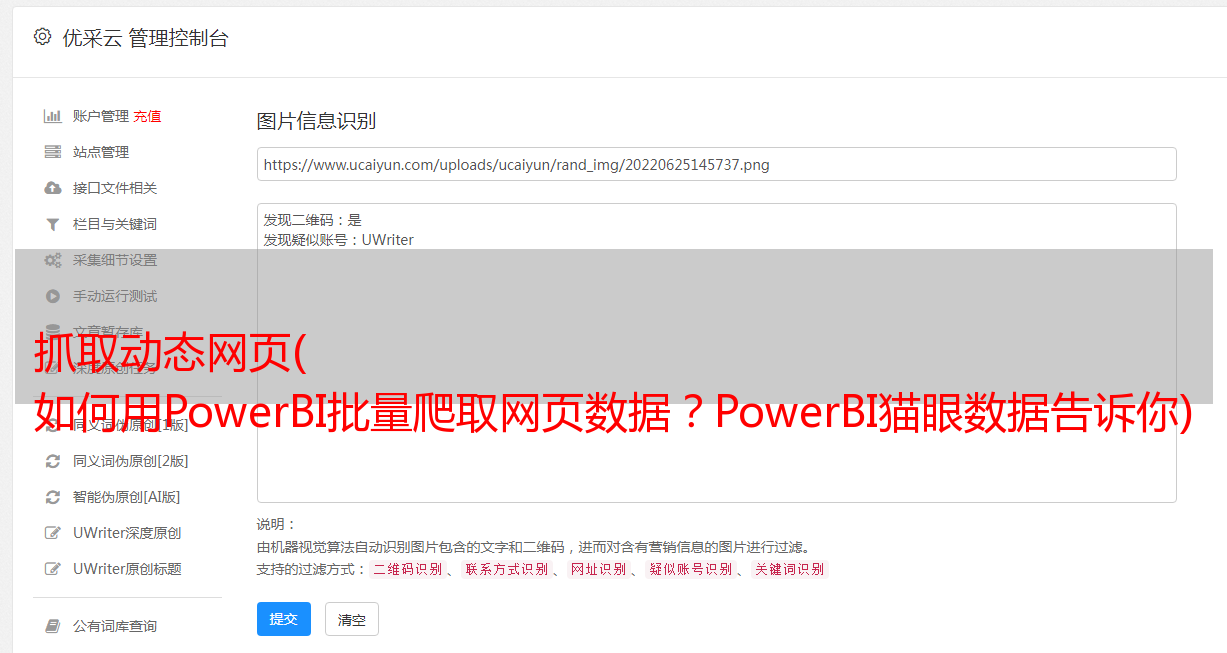Click the 智能伪原创[AI版] refresh icon
The width and height of the screenshot is (1227, 653).
[x=53, y=497]
